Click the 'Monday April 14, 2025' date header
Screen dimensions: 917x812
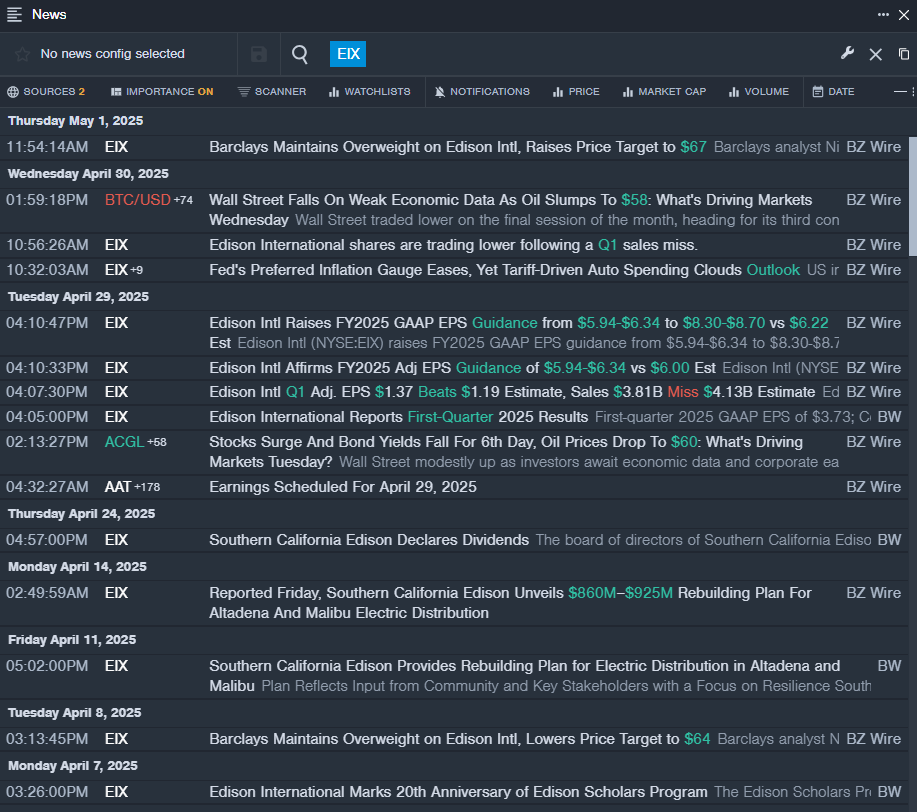(x=77, y=567)
